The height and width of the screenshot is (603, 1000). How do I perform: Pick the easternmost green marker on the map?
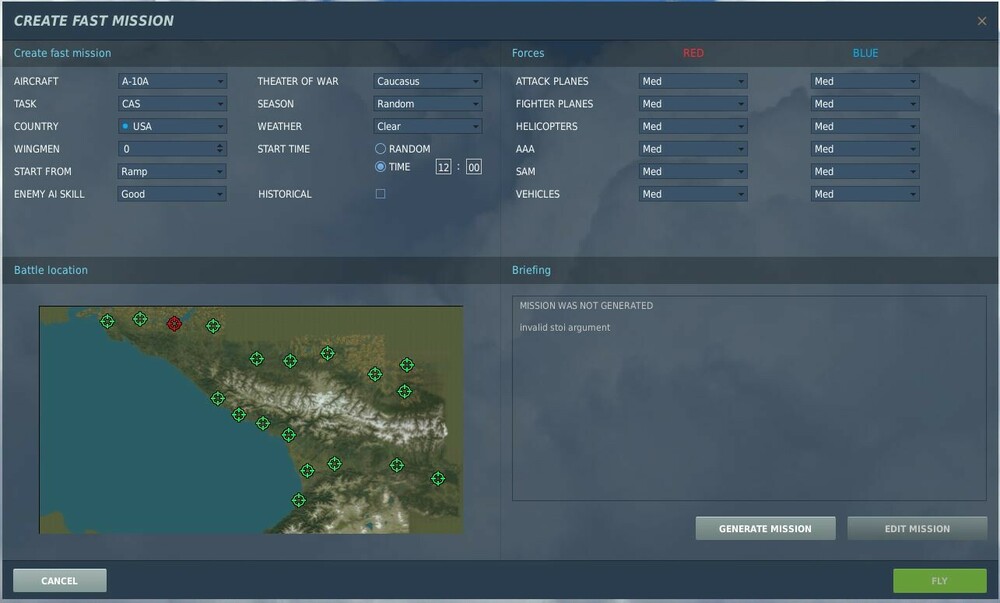[438, 478]
